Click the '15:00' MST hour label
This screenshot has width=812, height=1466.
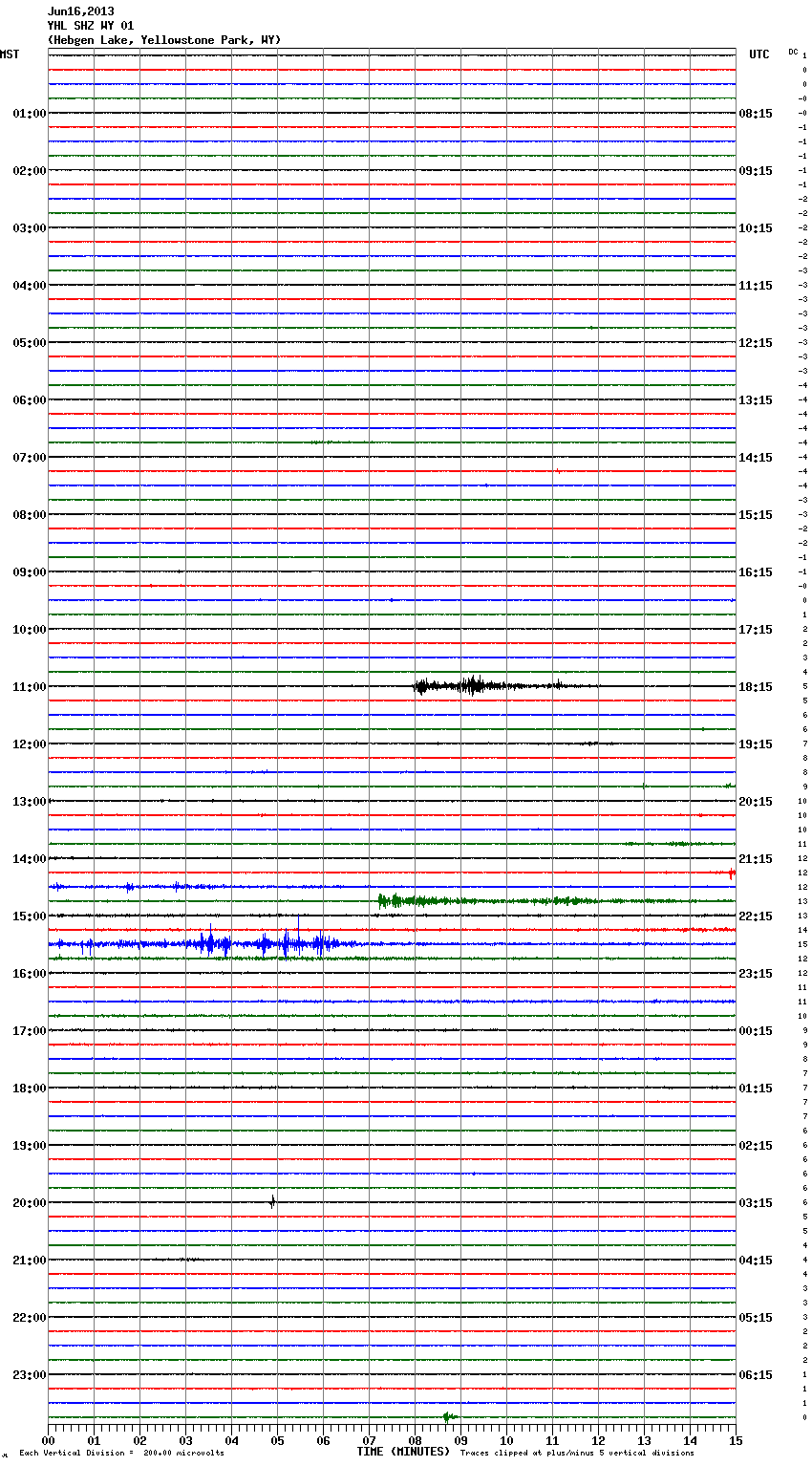pos(29,916)
